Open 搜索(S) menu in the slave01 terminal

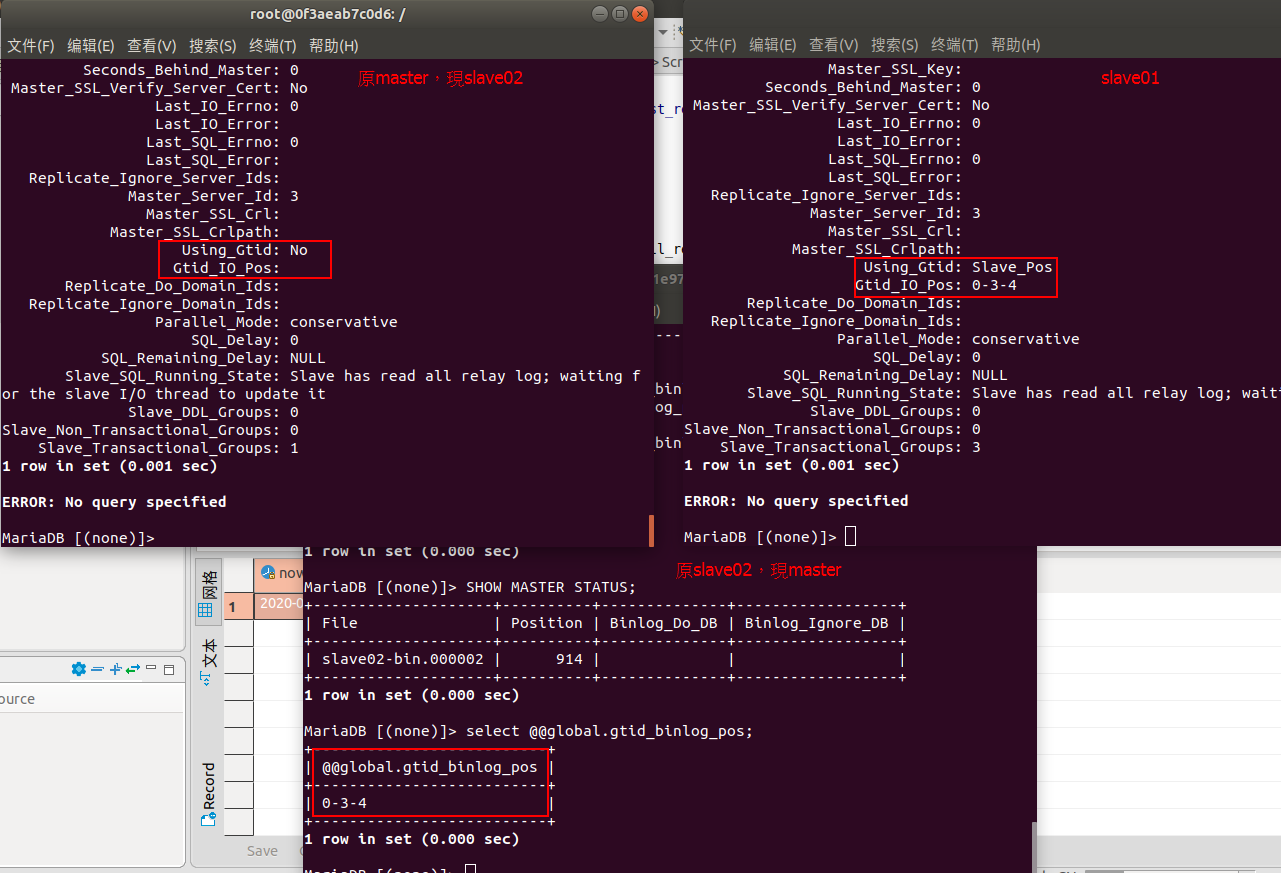pyautogui.click(x=894, y=45)
